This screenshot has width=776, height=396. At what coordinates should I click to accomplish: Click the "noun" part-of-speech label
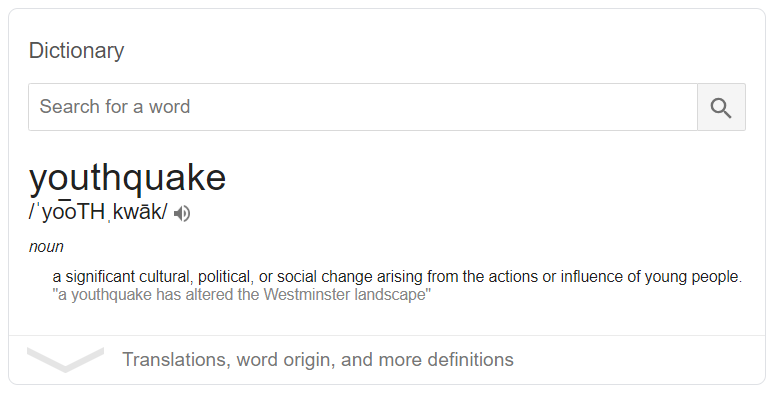46,247
